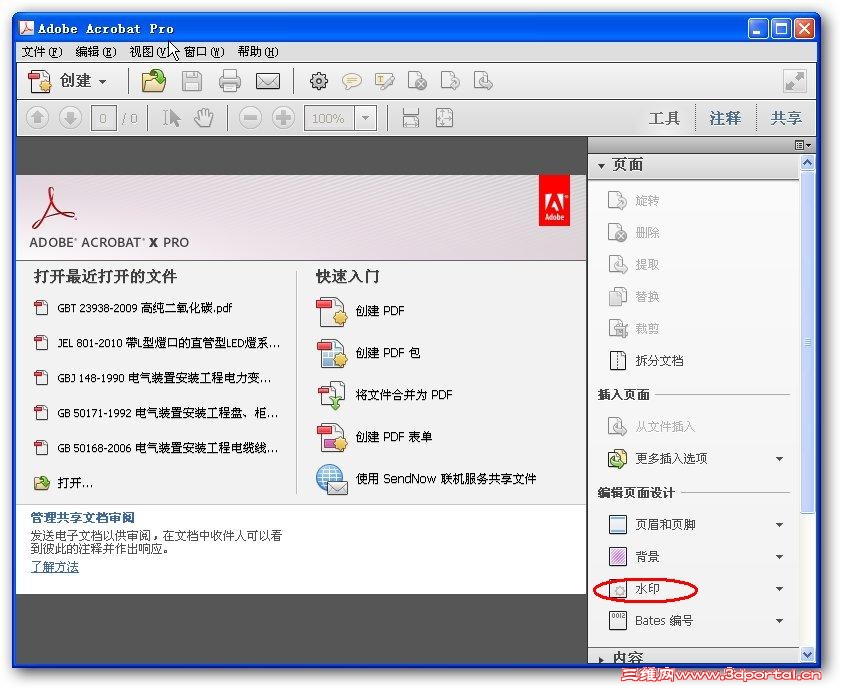Screen dimensions: 841x688
Task: Open the 编辑(E) menu
Action: tap(95, 51)
